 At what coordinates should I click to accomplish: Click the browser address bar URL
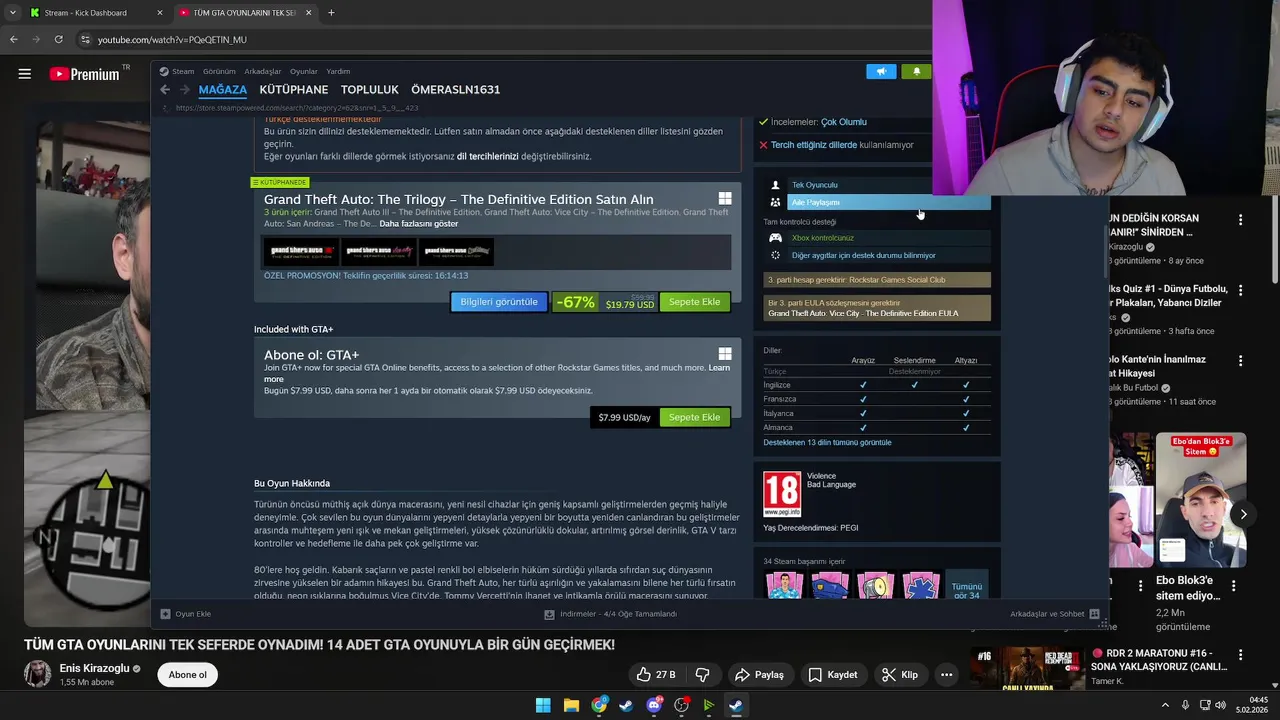pyautogui.click(x=172, y=39)
